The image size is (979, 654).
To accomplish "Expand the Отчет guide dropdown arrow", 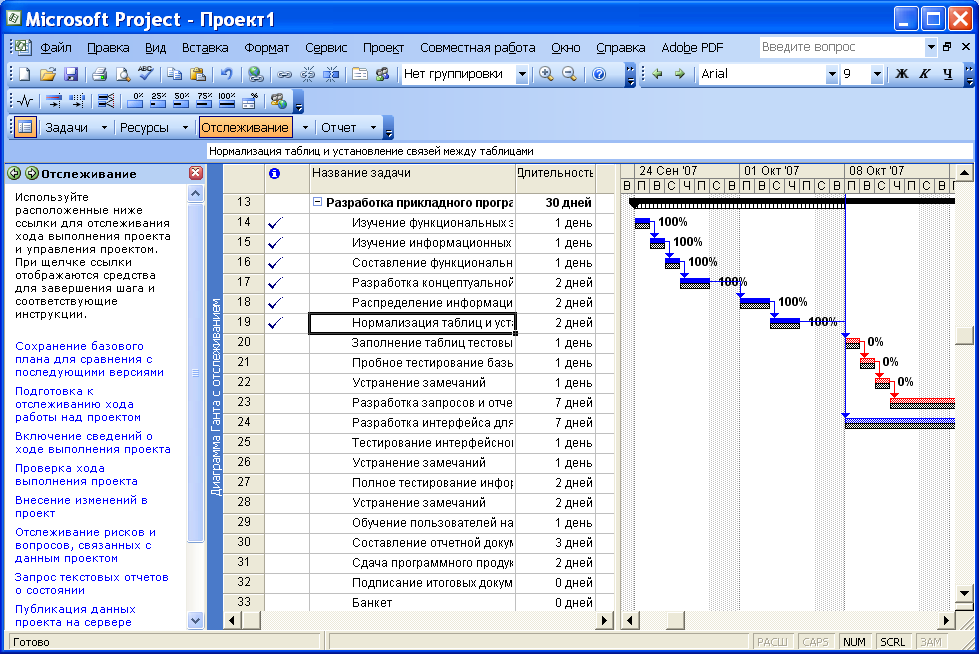I will 373,127.
